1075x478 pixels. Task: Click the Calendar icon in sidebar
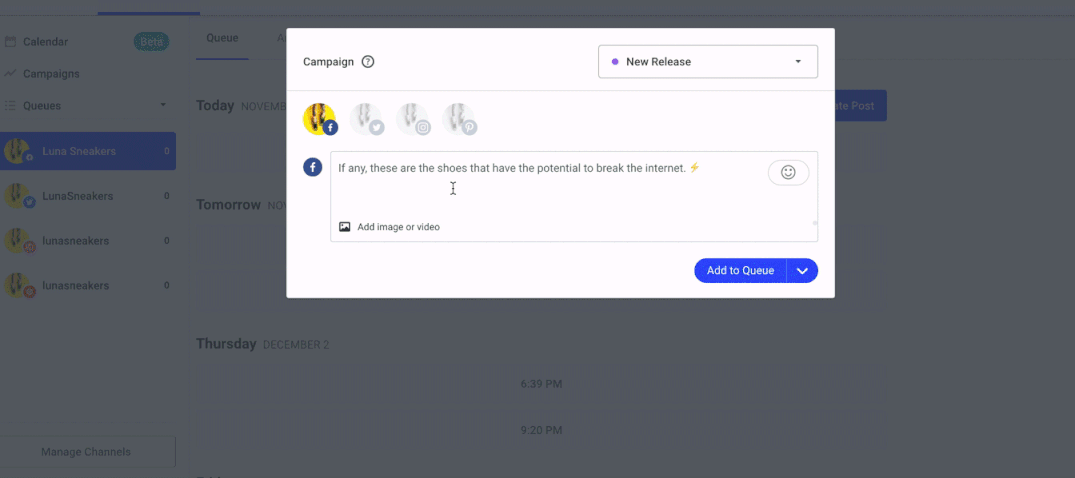click(x=10, y=42)
